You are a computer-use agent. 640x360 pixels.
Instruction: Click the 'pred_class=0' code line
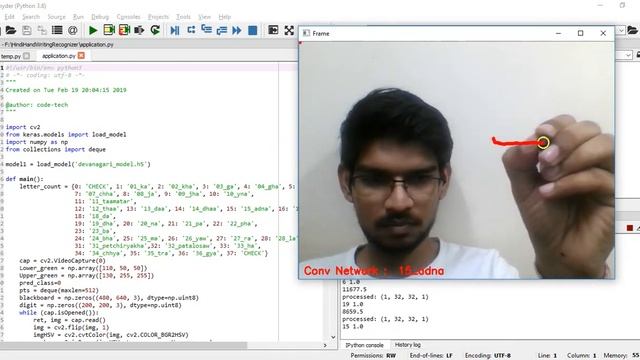[40, 282]
